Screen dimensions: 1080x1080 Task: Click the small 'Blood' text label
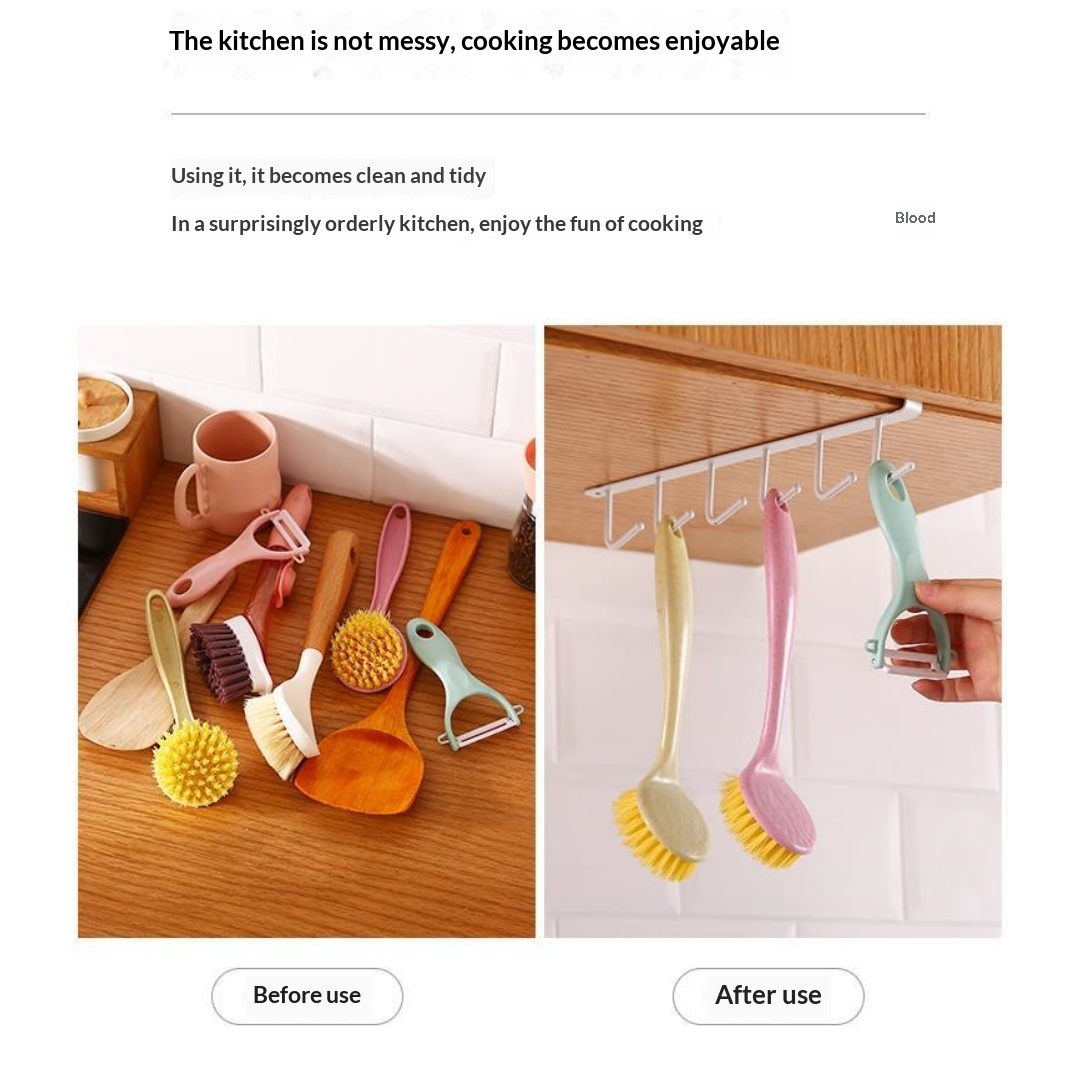click(915, 218)
